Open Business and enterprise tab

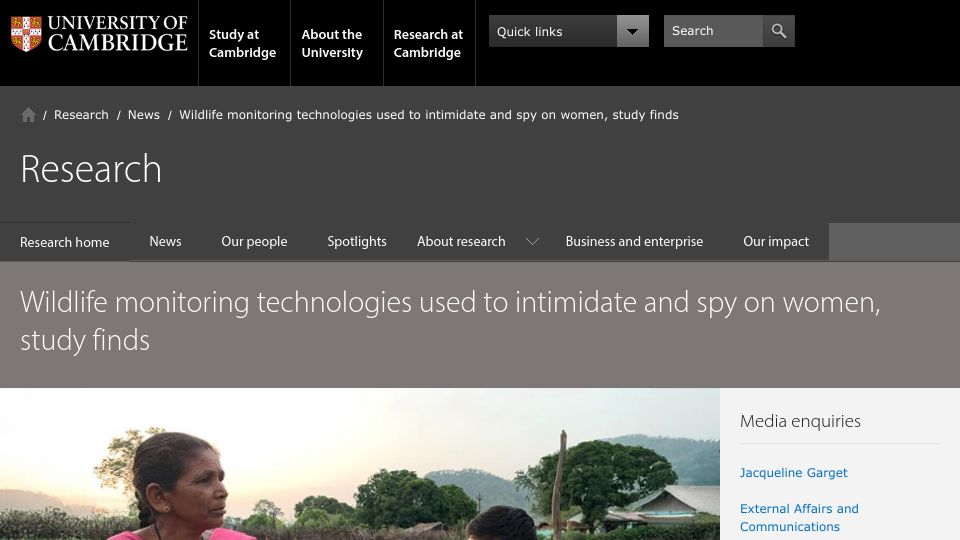[634, 242]
